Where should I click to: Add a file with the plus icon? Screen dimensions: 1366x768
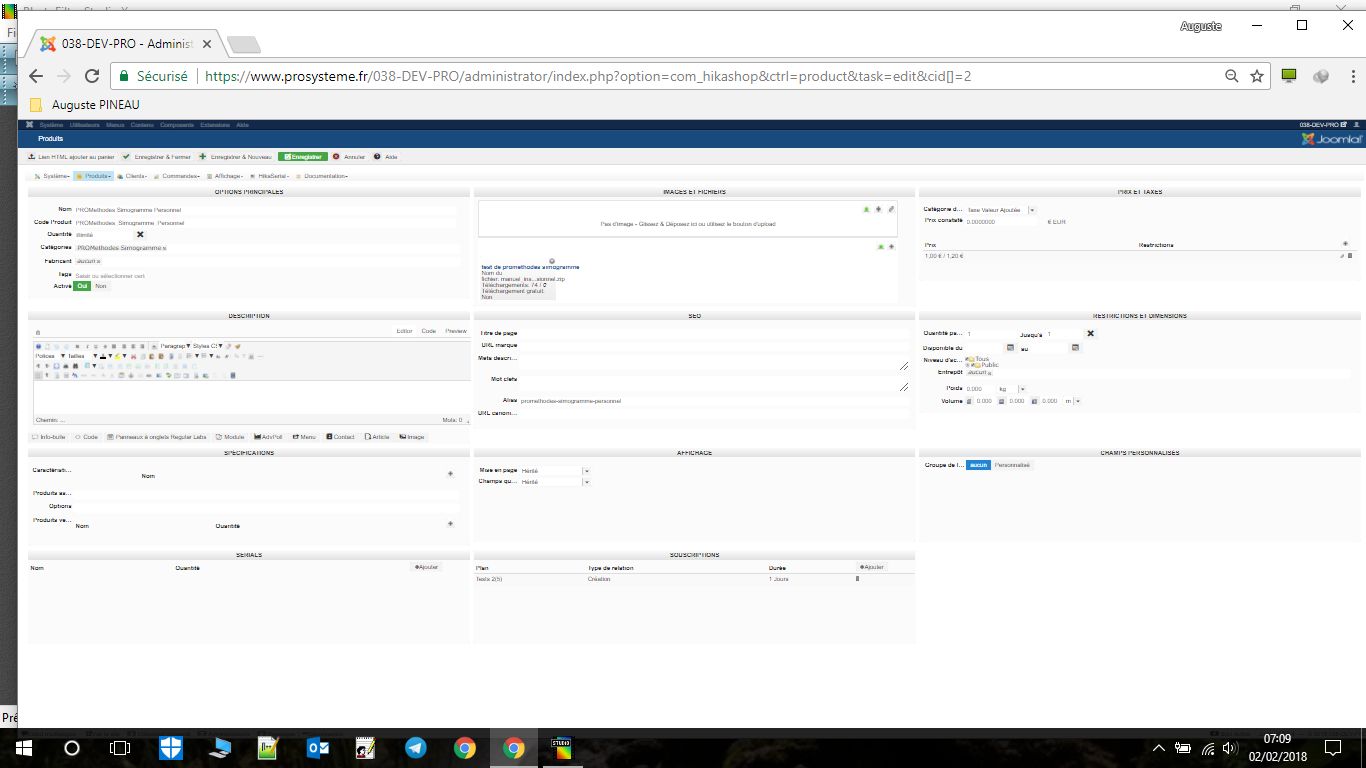pos(891,245)
